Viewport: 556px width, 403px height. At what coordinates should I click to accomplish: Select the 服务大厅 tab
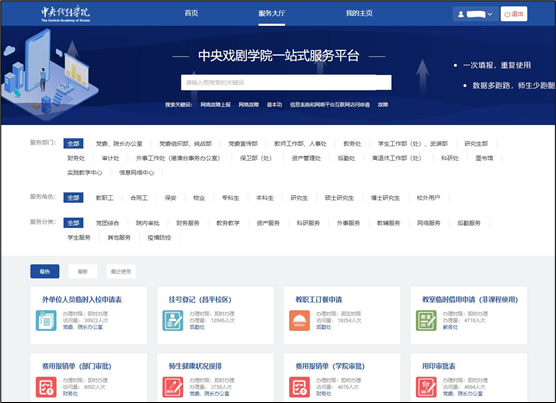tap(272, 13)
